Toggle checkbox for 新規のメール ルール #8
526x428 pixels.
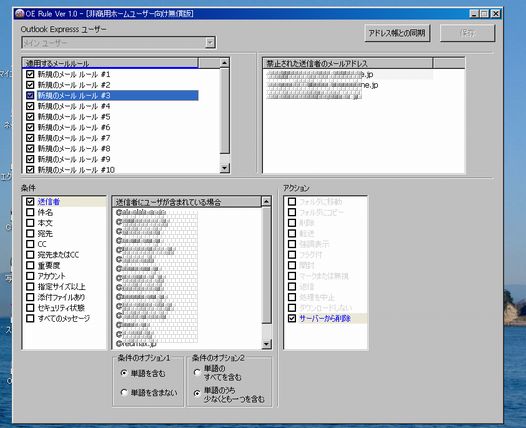coord(30,148)
